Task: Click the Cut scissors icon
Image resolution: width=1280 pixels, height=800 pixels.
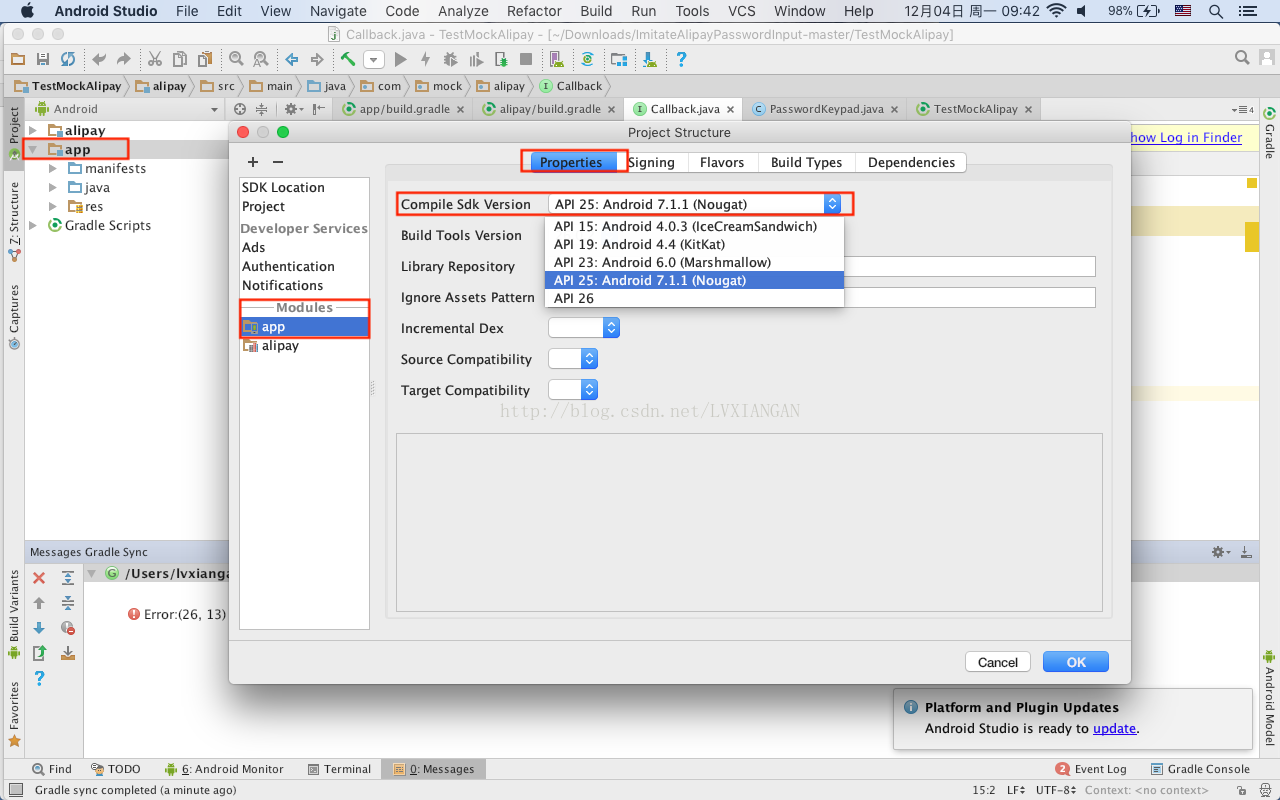Action: tap(155, 59)
